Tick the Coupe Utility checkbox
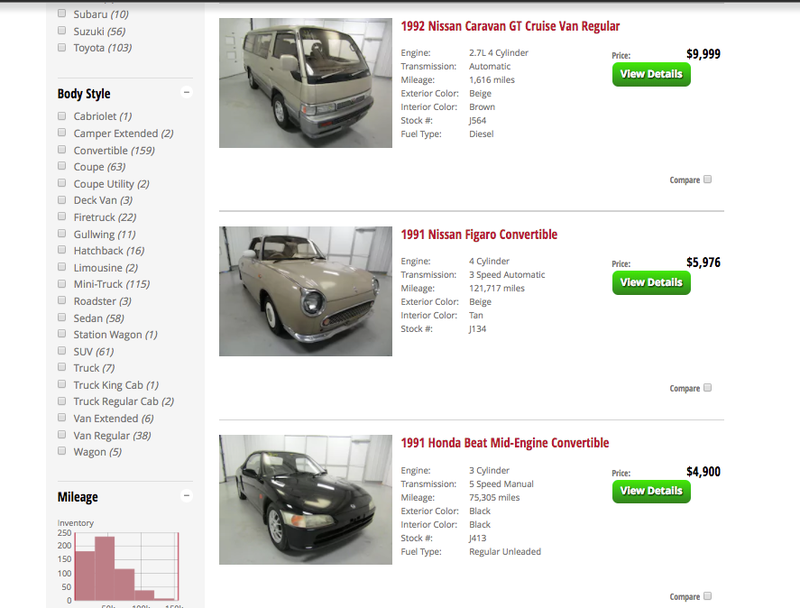This screenshot has width=800, height=608. point(62,183)
